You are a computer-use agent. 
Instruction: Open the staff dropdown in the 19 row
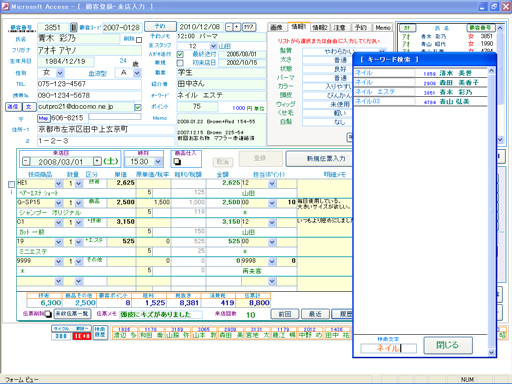point(272,242)
